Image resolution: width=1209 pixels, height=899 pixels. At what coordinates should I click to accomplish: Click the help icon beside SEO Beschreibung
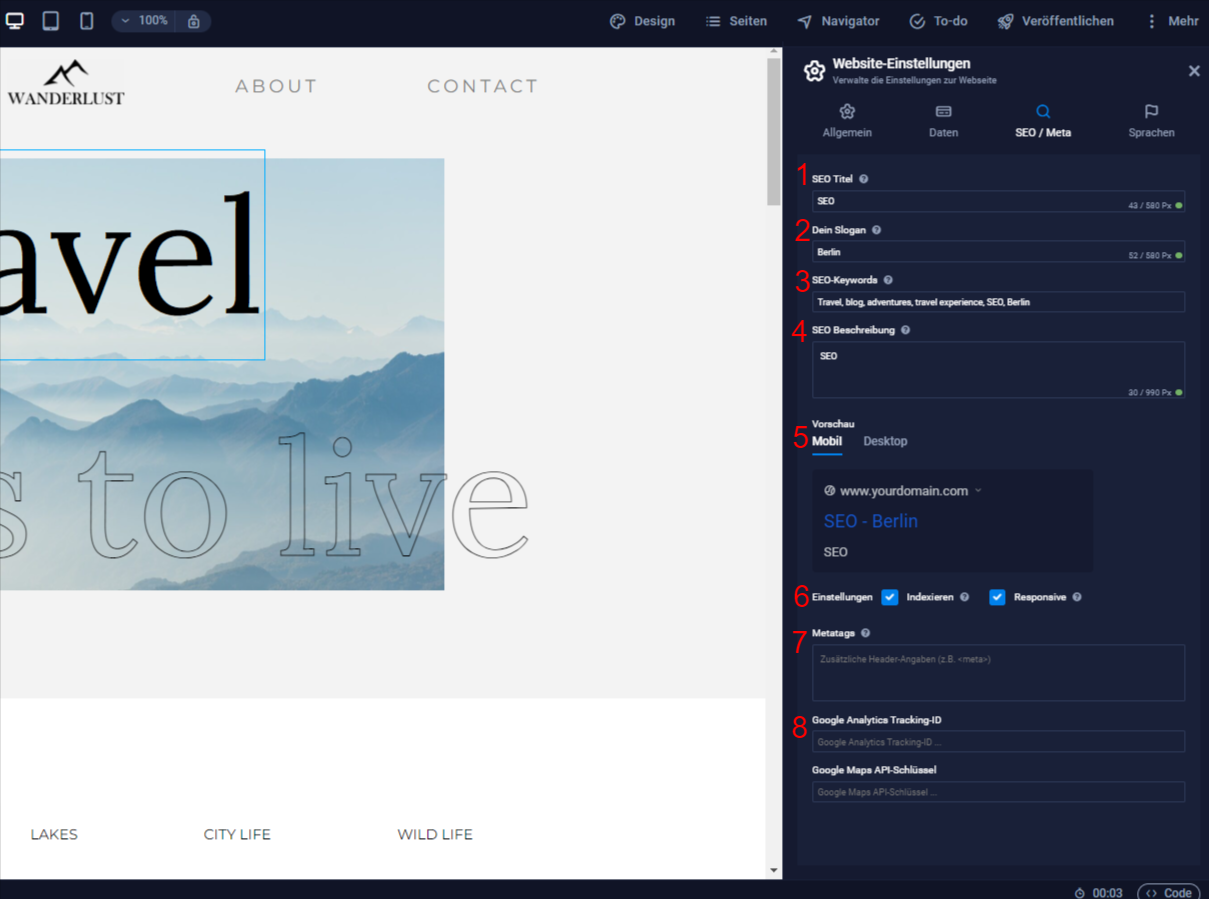click(x=905, y=330)
